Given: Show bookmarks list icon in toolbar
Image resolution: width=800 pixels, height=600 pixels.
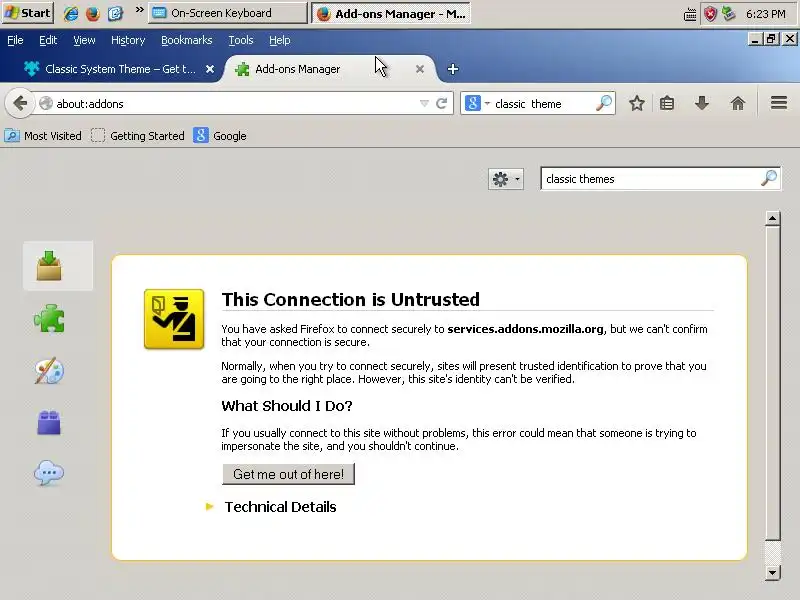Looking at the screenshot, I should [667, 104].
